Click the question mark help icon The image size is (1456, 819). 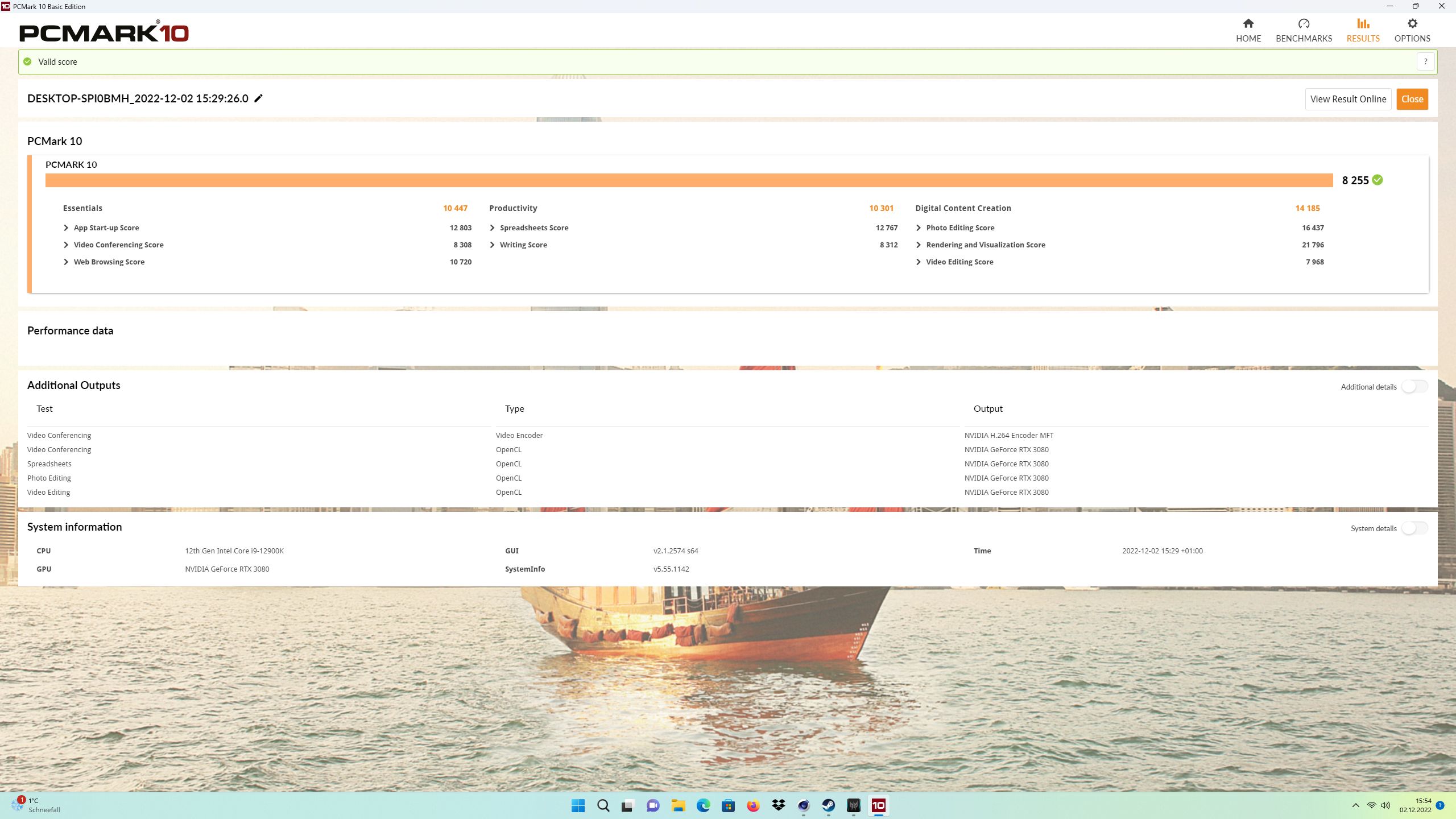(x=1425, y=61)
